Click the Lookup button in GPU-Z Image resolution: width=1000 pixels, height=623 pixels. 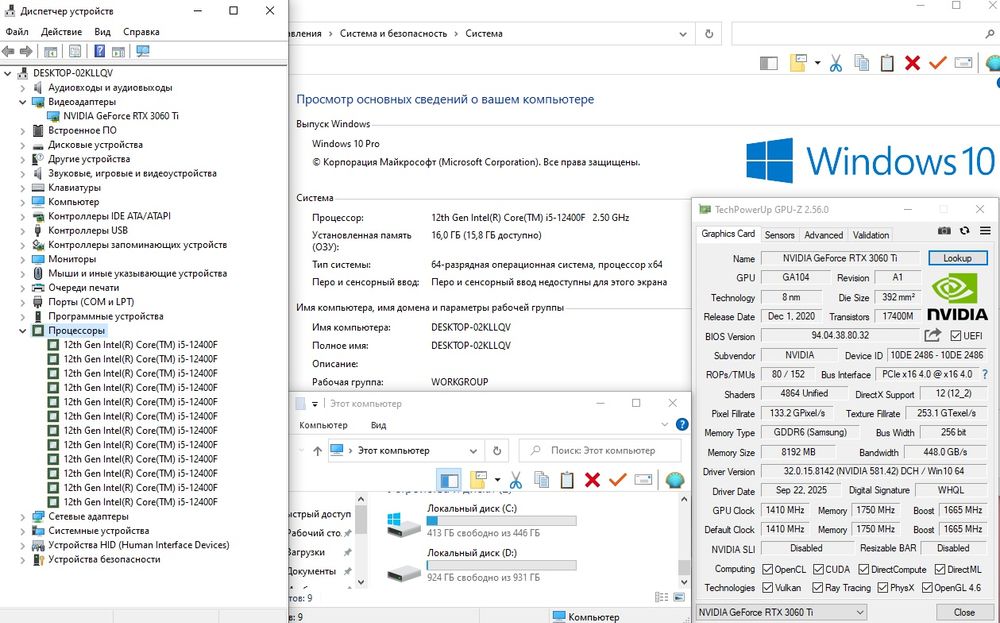(957, 258)
